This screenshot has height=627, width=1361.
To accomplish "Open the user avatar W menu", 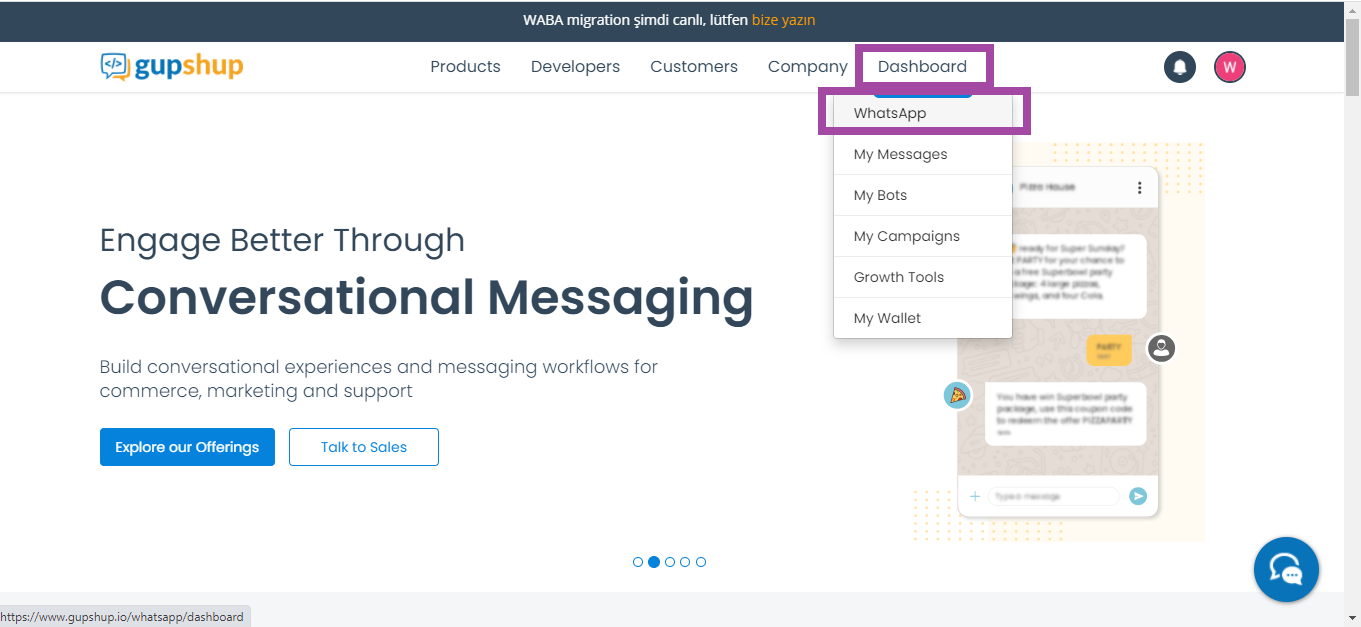I will tap(1230, 67).
